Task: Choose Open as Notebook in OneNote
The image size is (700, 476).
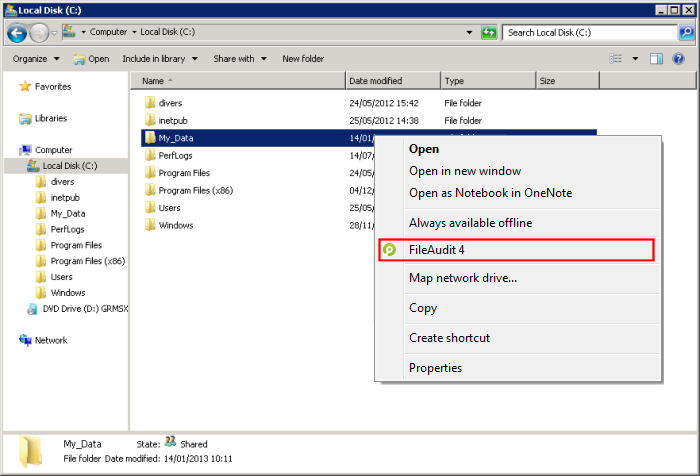Action: click(490, 193)
